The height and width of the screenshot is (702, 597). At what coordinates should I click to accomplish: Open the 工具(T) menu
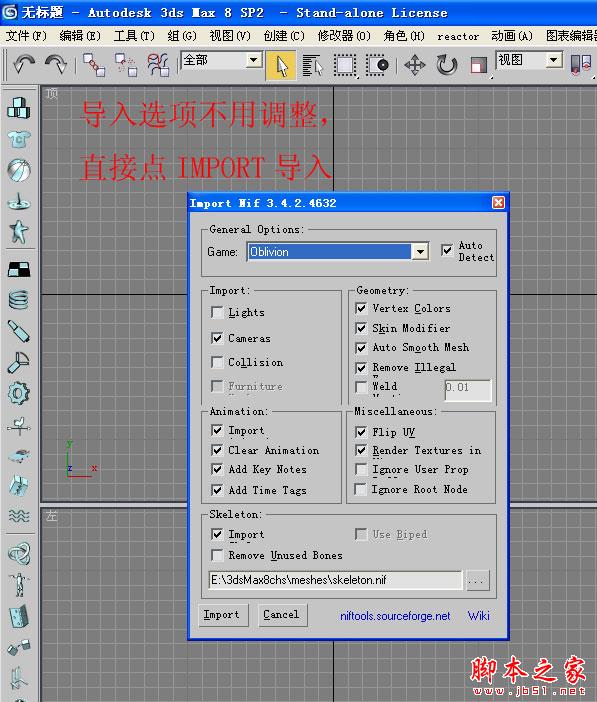tap(134, 36)
